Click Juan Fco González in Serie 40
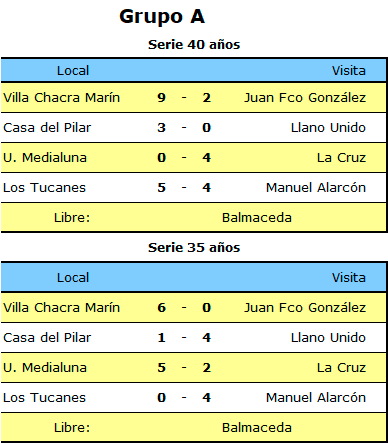The image size is (388, 443). 305,98
